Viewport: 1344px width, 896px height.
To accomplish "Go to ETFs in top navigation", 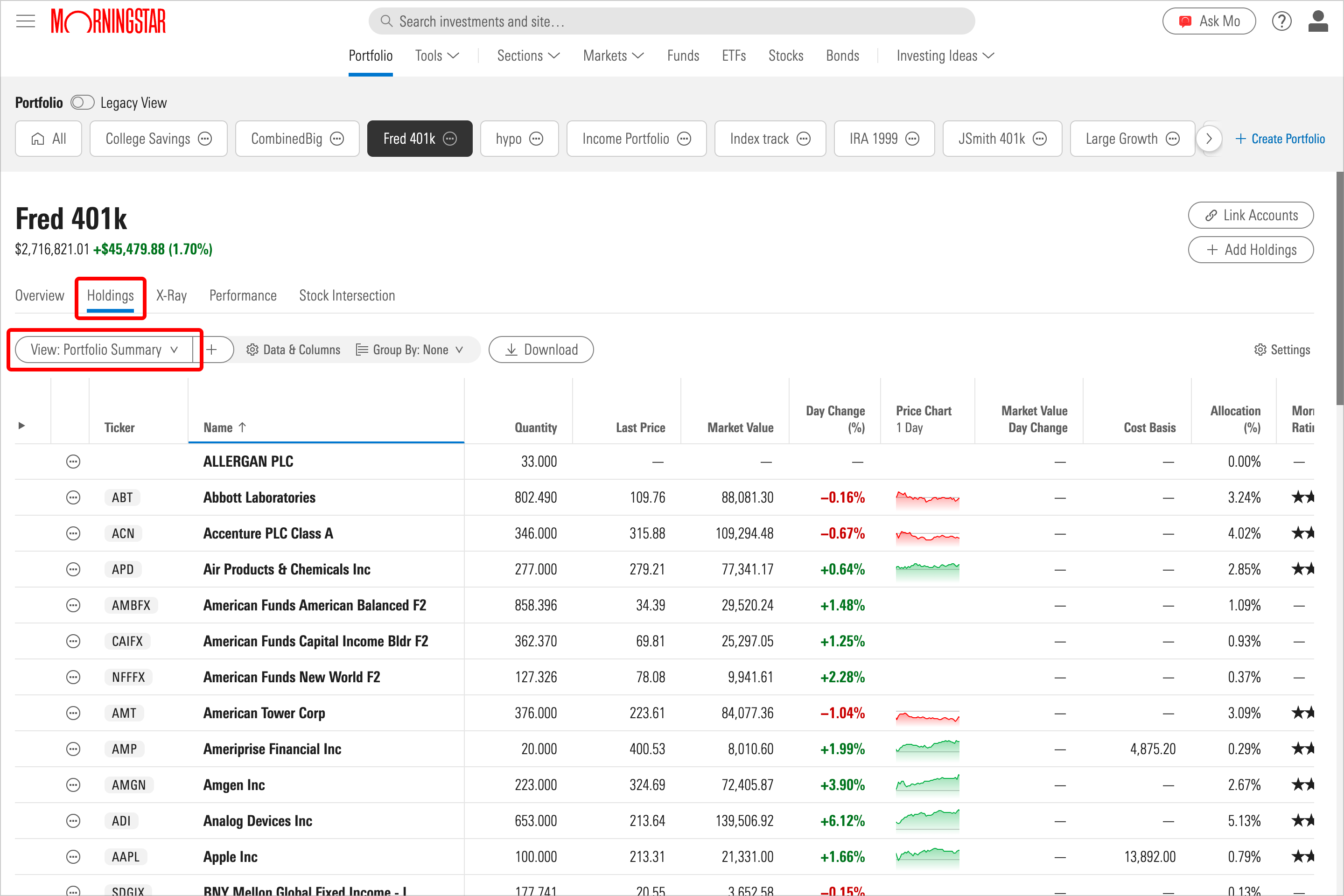I will pos(734,56).
